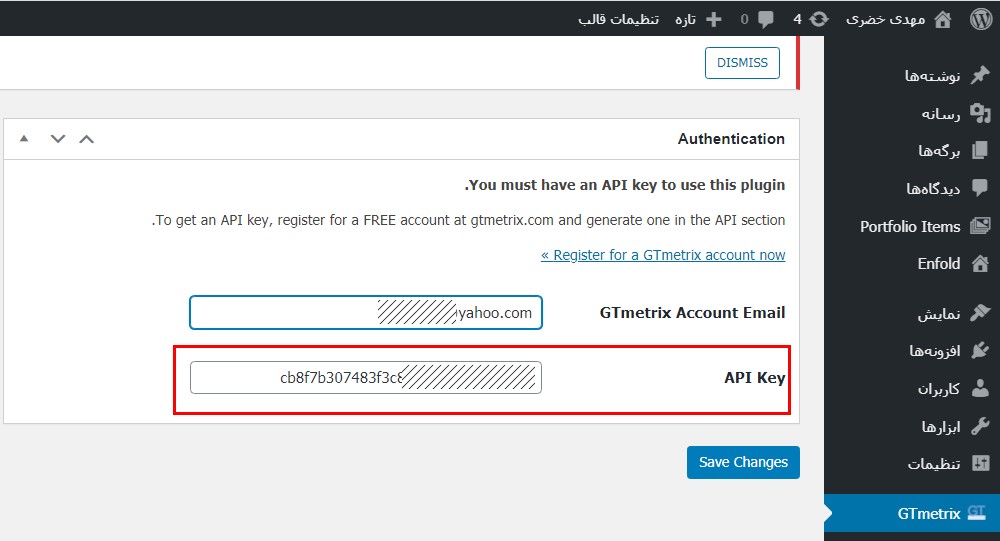The width and height of the screenshot is (1000, 541).
Task: Click the pages icon beside برگه‌ها
Action: [x=980, y=151]
